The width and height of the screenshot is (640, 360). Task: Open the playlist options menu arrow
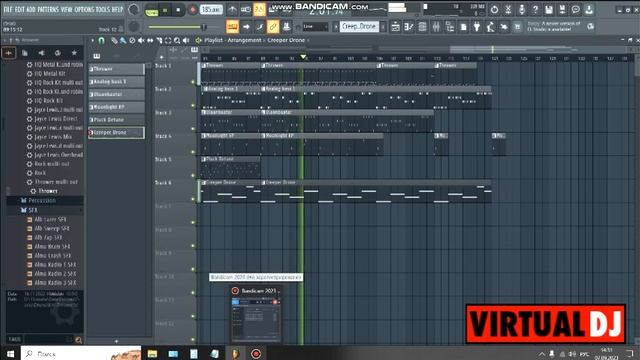93,40
